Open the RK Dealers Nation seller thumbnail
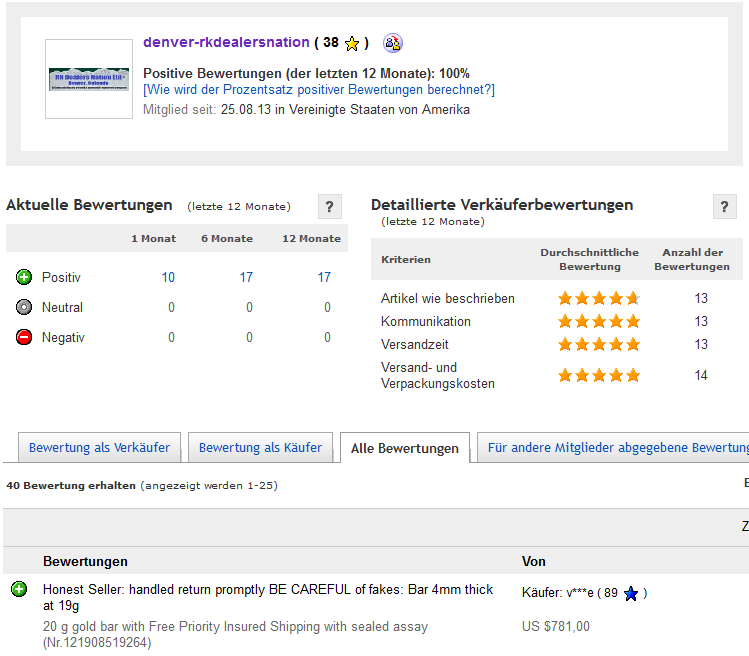749x656 pixels. 89,79
